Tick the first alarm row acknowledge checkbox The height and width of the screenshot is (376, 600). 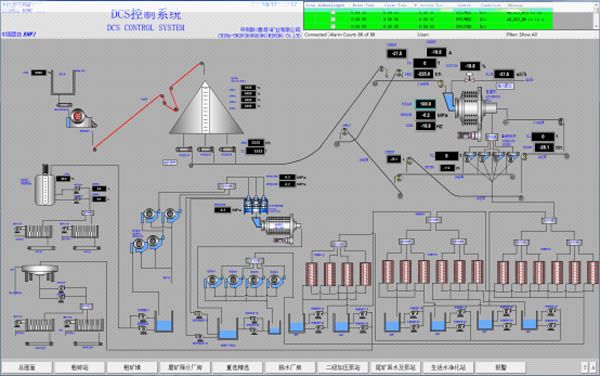(333, 12)
